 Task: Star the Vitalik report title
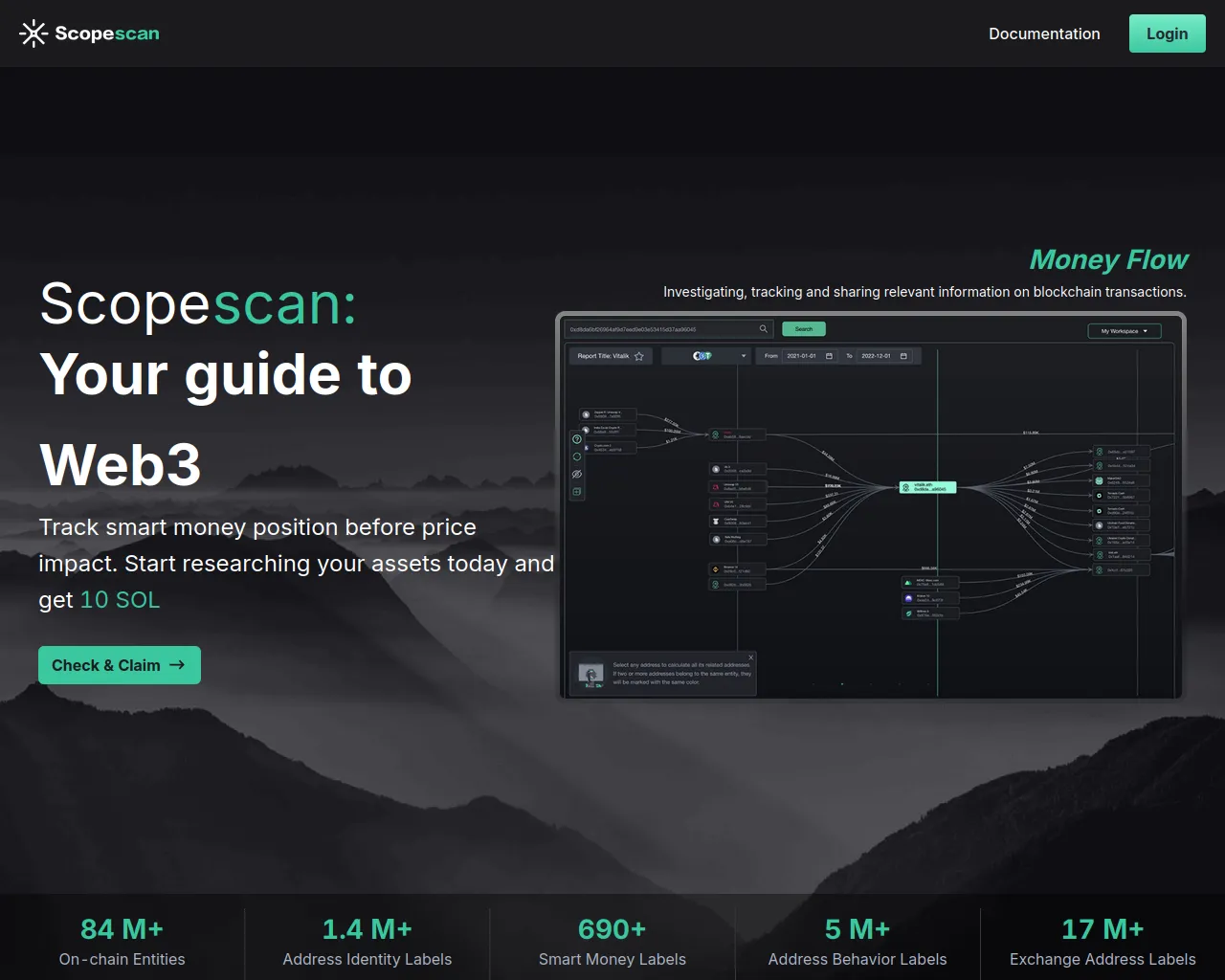click(x=639, y=356)
